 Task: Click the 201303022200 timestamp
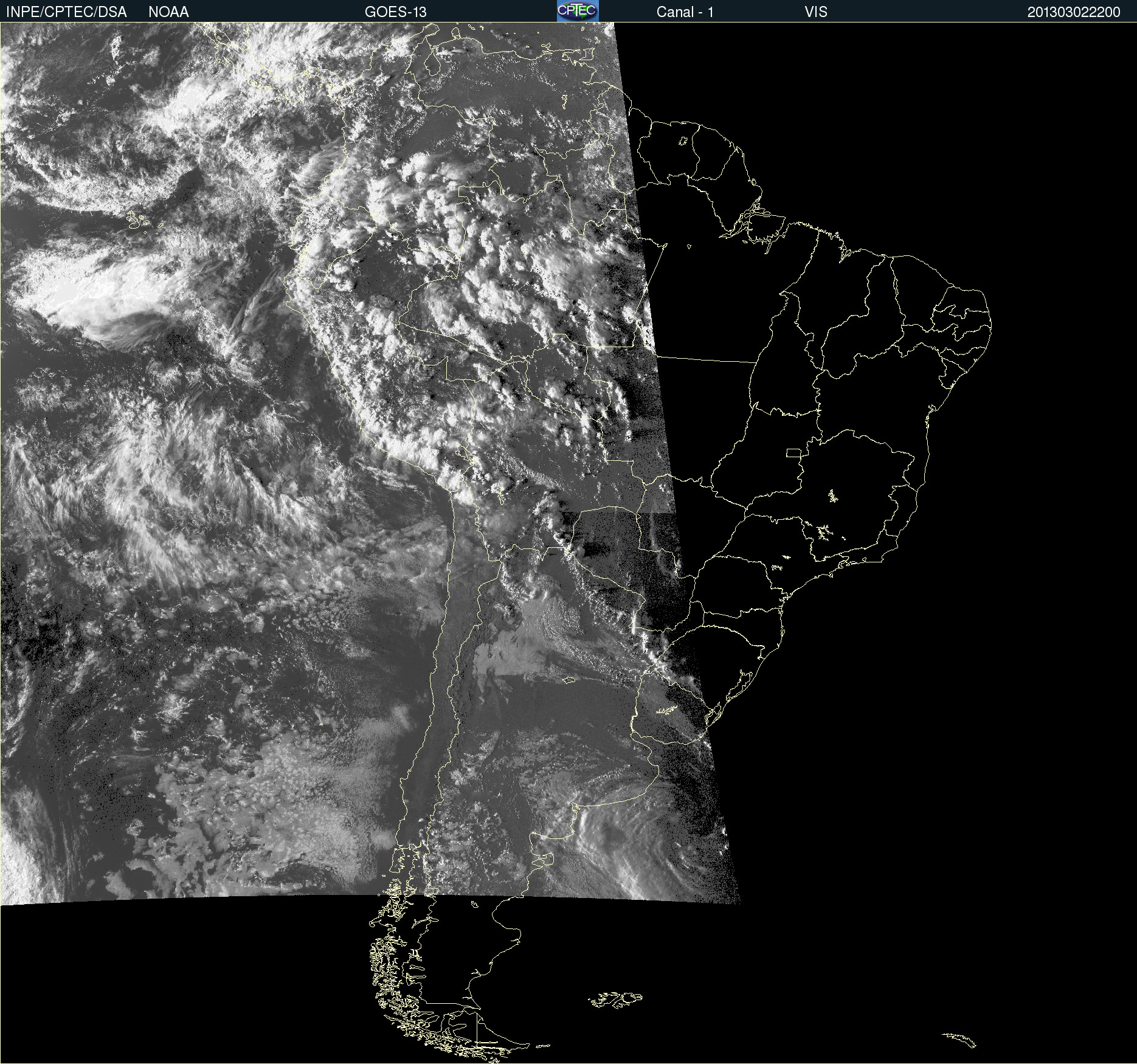coord(1074,12)
